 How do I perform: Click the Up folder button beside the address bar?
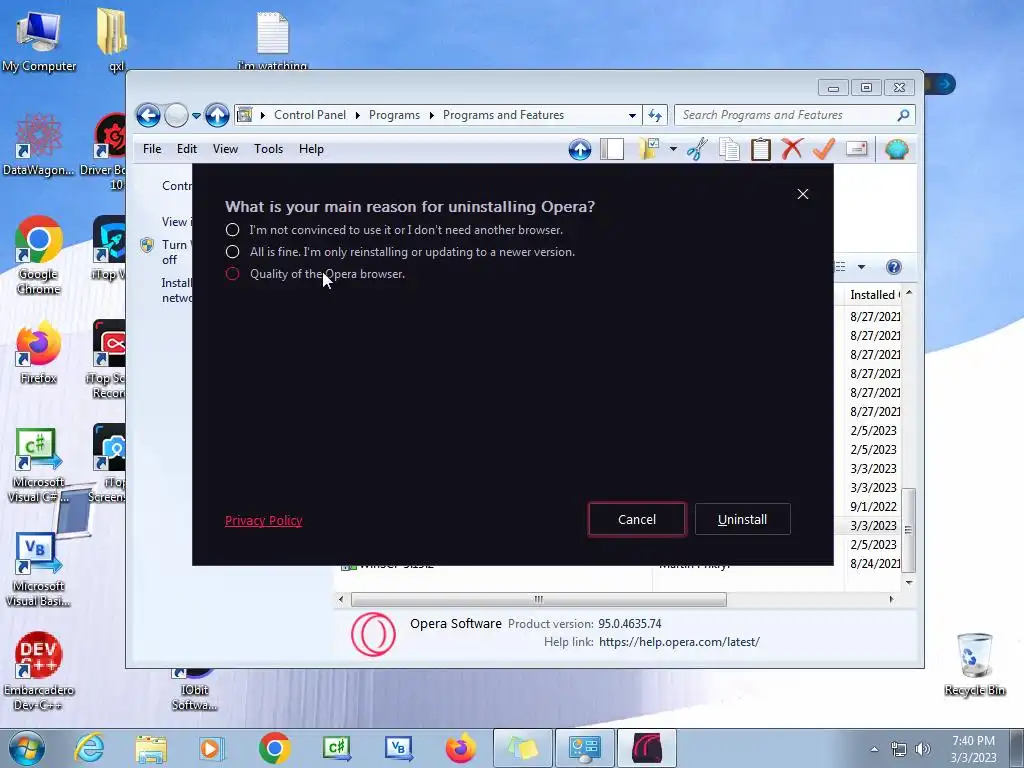[217, 116]
